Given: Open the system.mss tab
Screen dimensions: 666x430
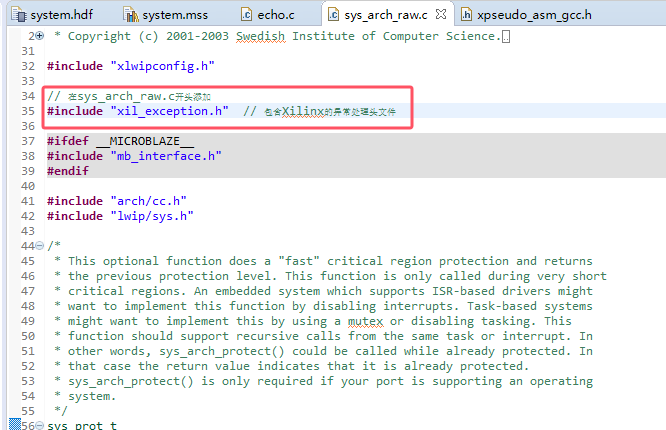Looking at the screenshot, I should coord(176,15).
